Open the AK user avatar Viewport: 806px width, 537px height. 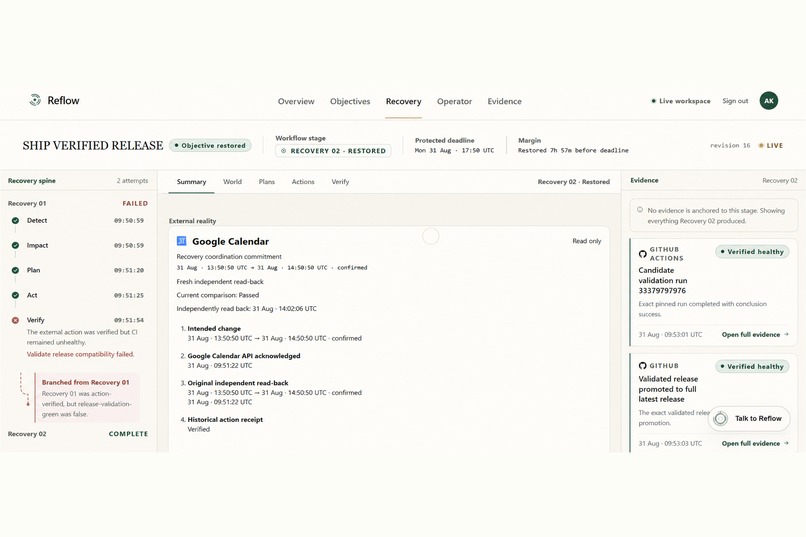click(768, 101)
